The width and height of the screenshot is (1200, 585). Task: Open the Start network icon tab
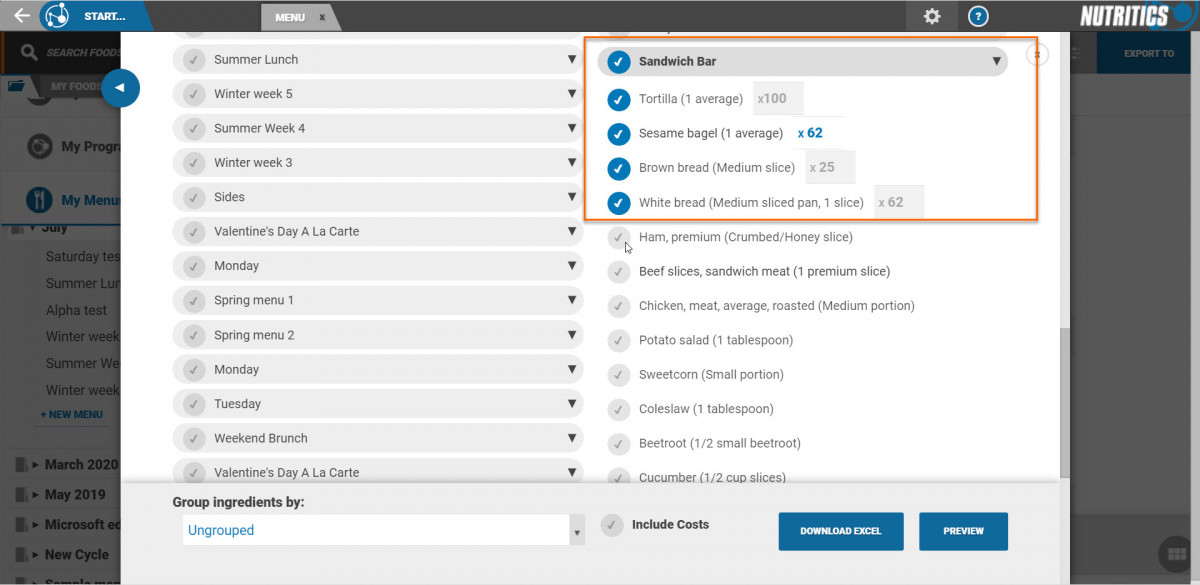57,16
